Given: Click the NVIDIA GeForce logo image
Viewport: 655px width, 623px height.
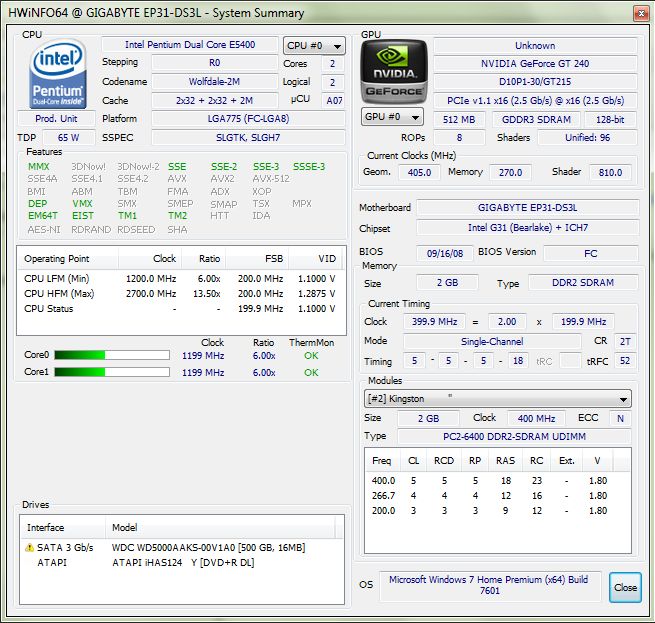Looking at the screenshot, I should pyautogui.click(x=394, y=71).
